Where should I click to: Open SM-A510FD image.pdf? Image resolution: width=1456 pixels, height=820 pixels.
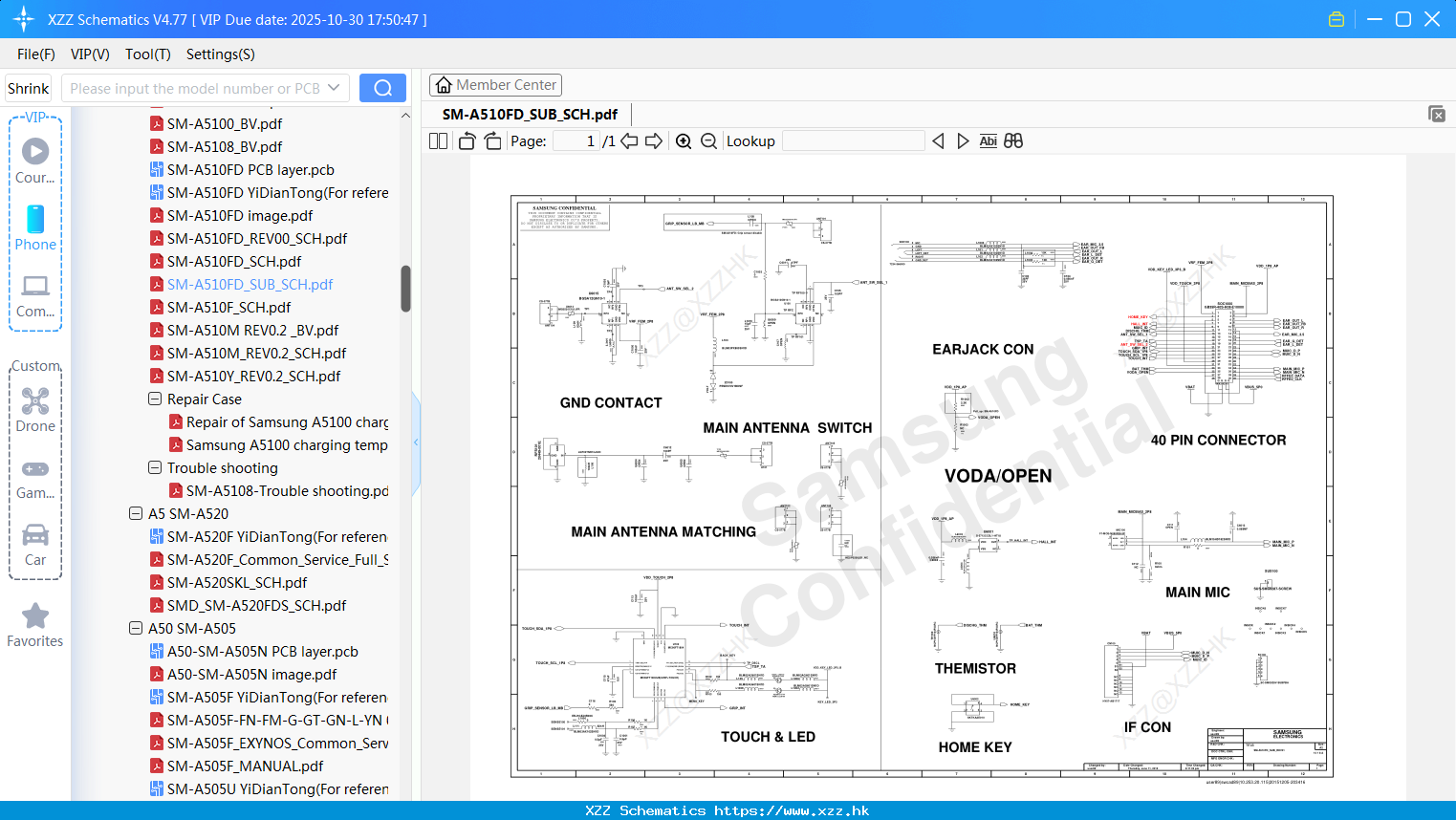(x=231, y=215)
